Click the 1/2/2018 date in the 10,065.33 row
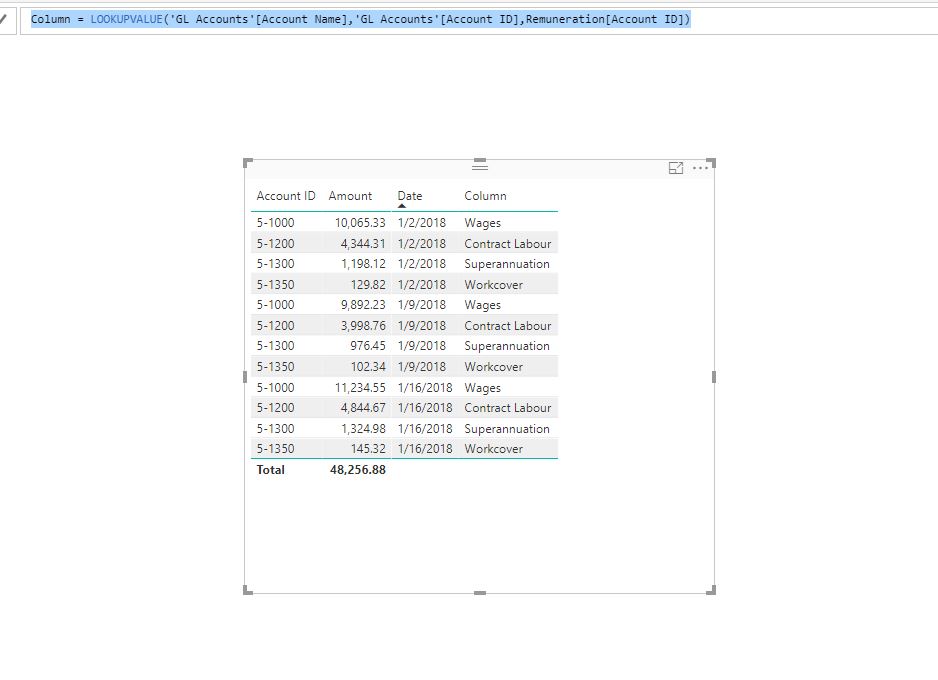 click(422, 223)
